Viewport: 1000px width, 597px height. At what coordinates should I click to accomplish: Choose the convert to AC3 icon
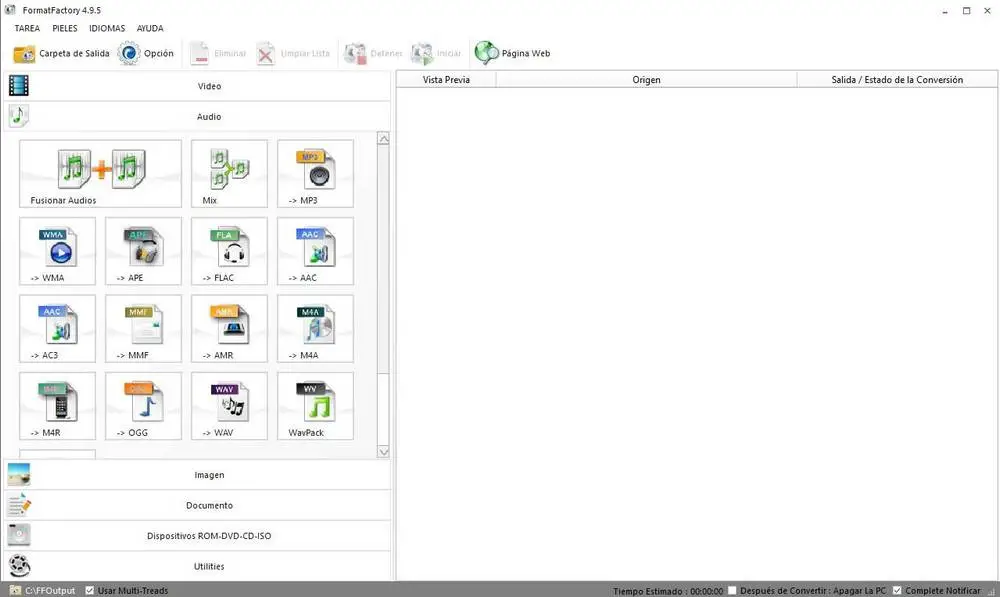(x=57, y=328)
